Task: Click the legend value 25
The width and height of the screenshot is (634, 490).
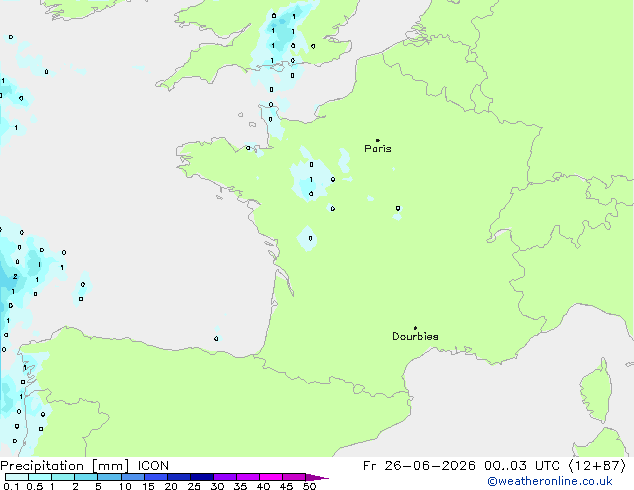Action: pos(194,486)
